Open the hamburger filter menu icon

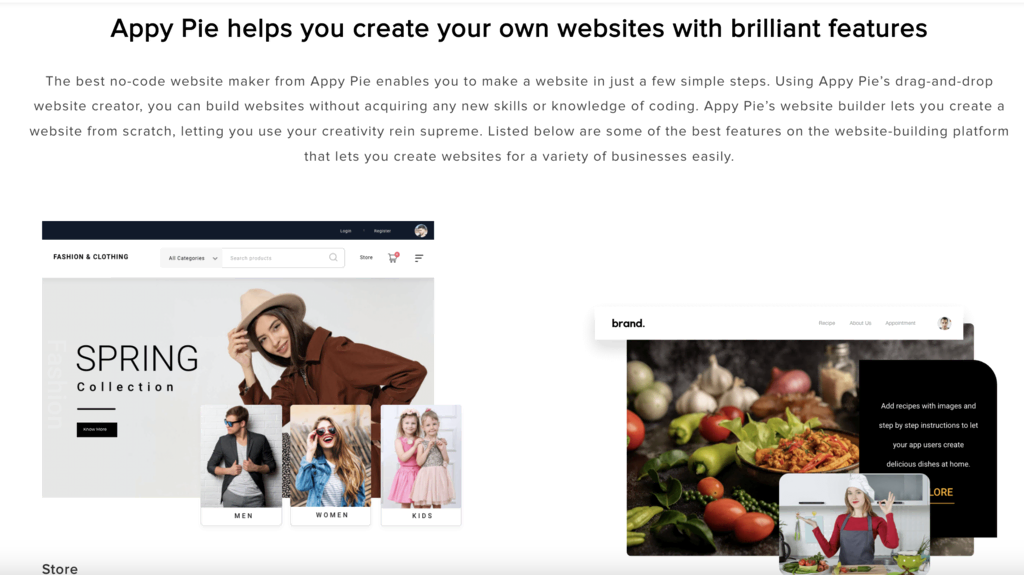419,258
